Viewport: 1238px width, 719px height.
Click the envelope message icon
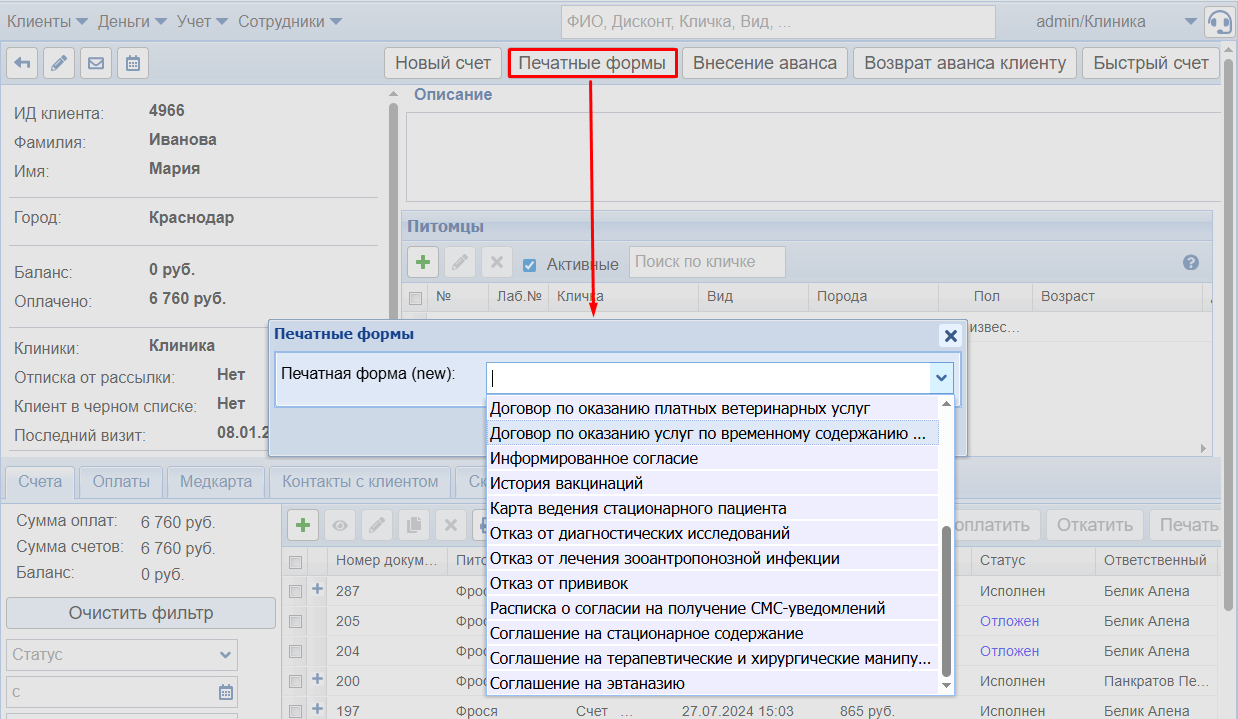click(x=96, y=63)
